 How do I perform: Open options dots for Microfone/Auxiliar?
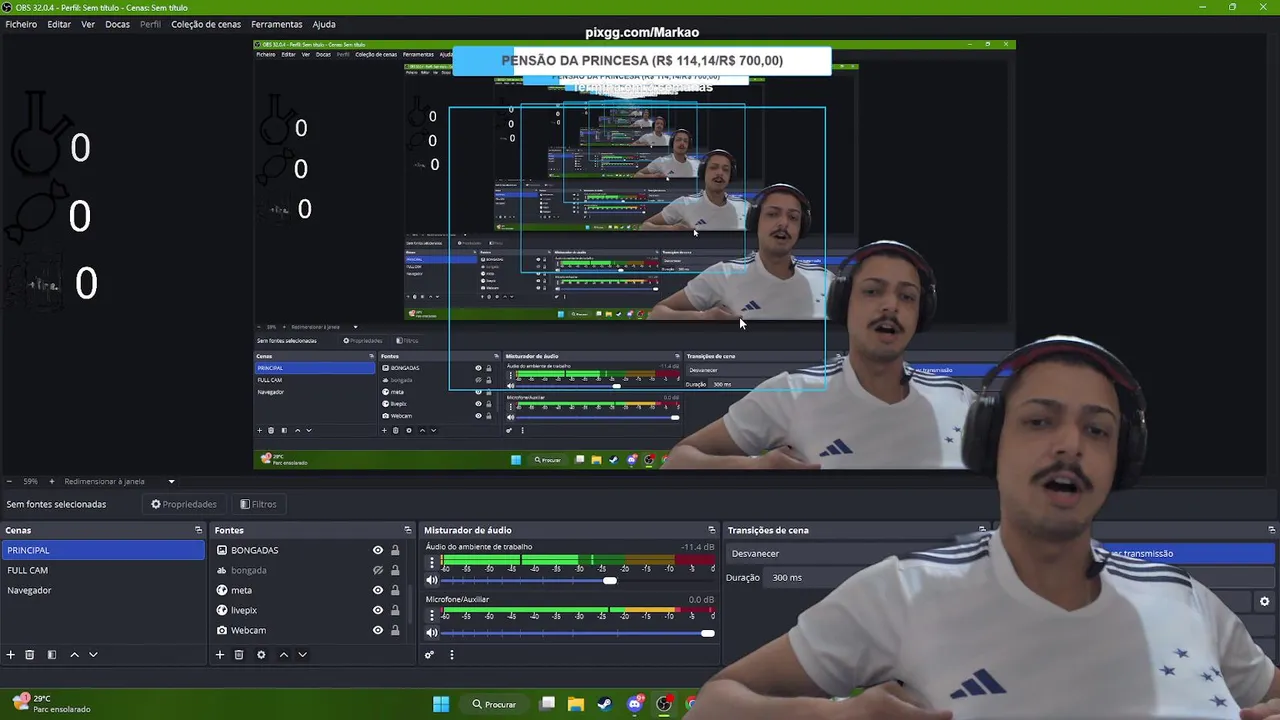tap(432, 615)
